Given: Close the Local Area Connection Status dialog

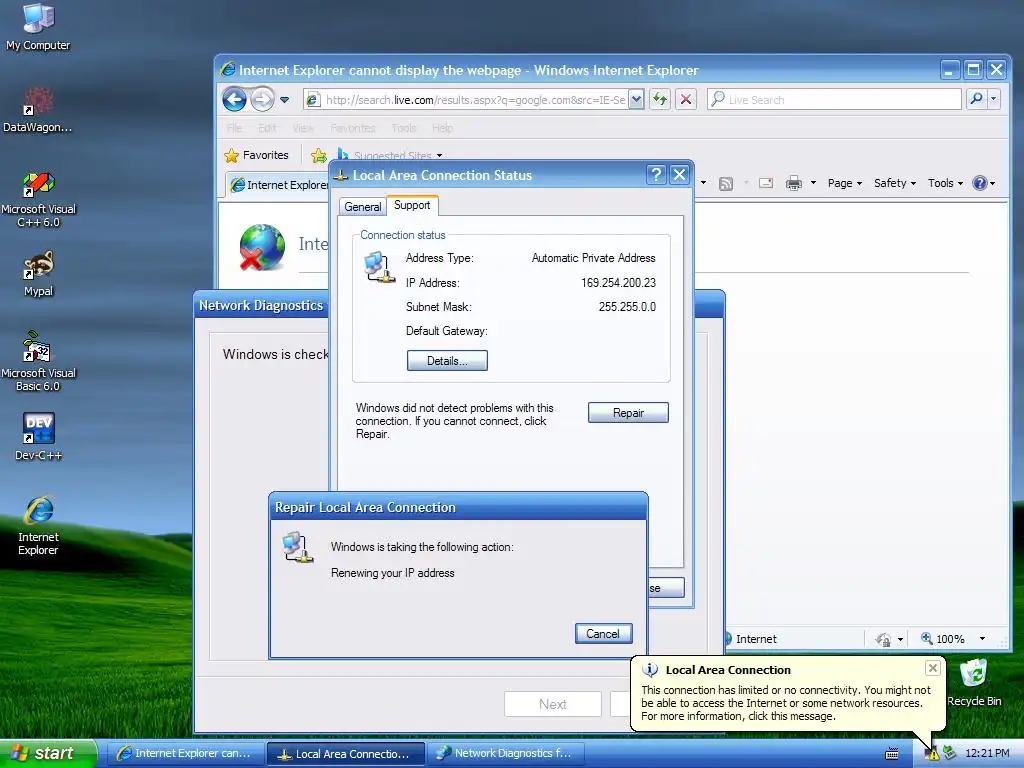Looking at the screenshot, I should click(x=679, y=174).
